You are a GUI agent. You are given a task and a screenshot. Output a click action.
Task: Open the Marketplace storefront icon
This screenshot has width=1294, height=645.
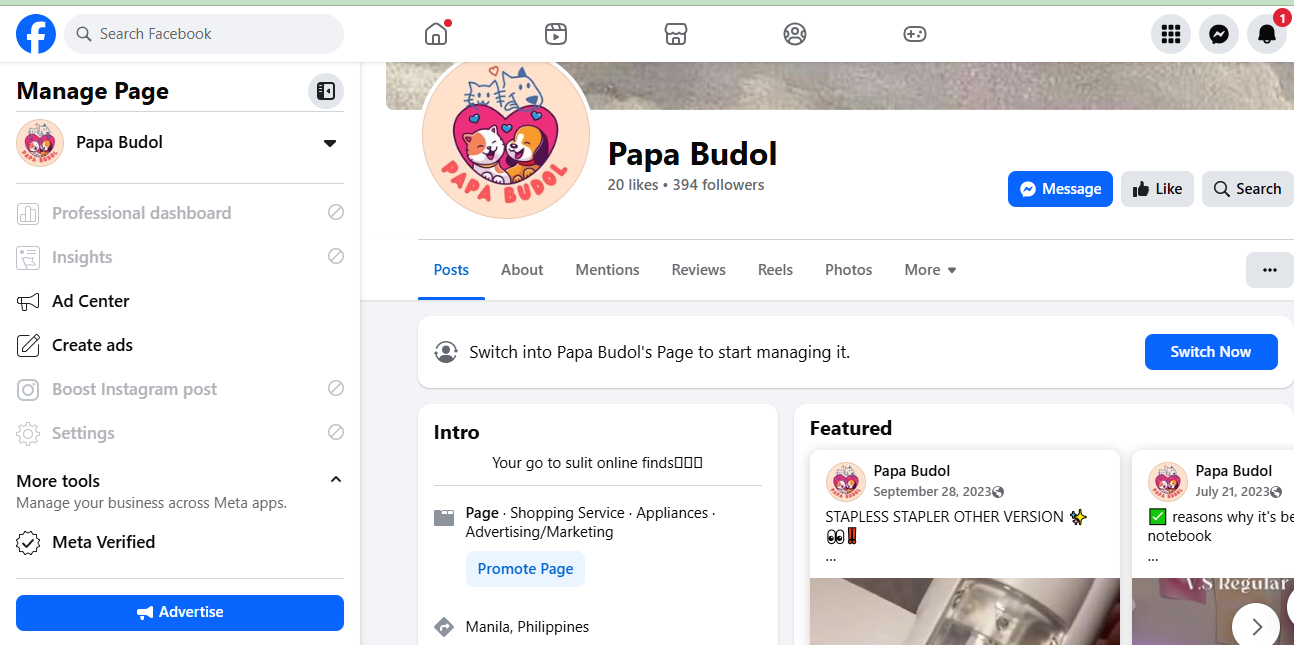tap(676, 34)
